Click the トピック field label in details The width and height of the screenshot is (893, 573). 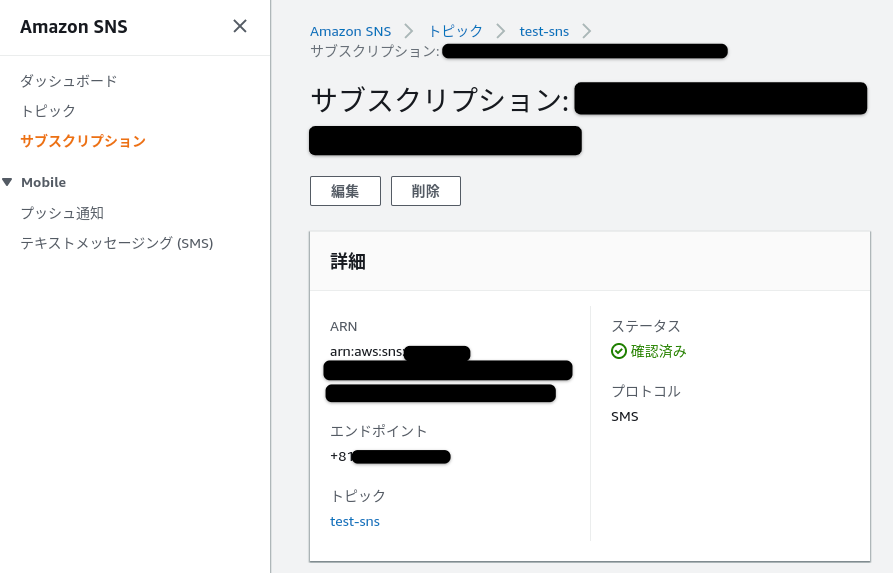tap(358, 496)
